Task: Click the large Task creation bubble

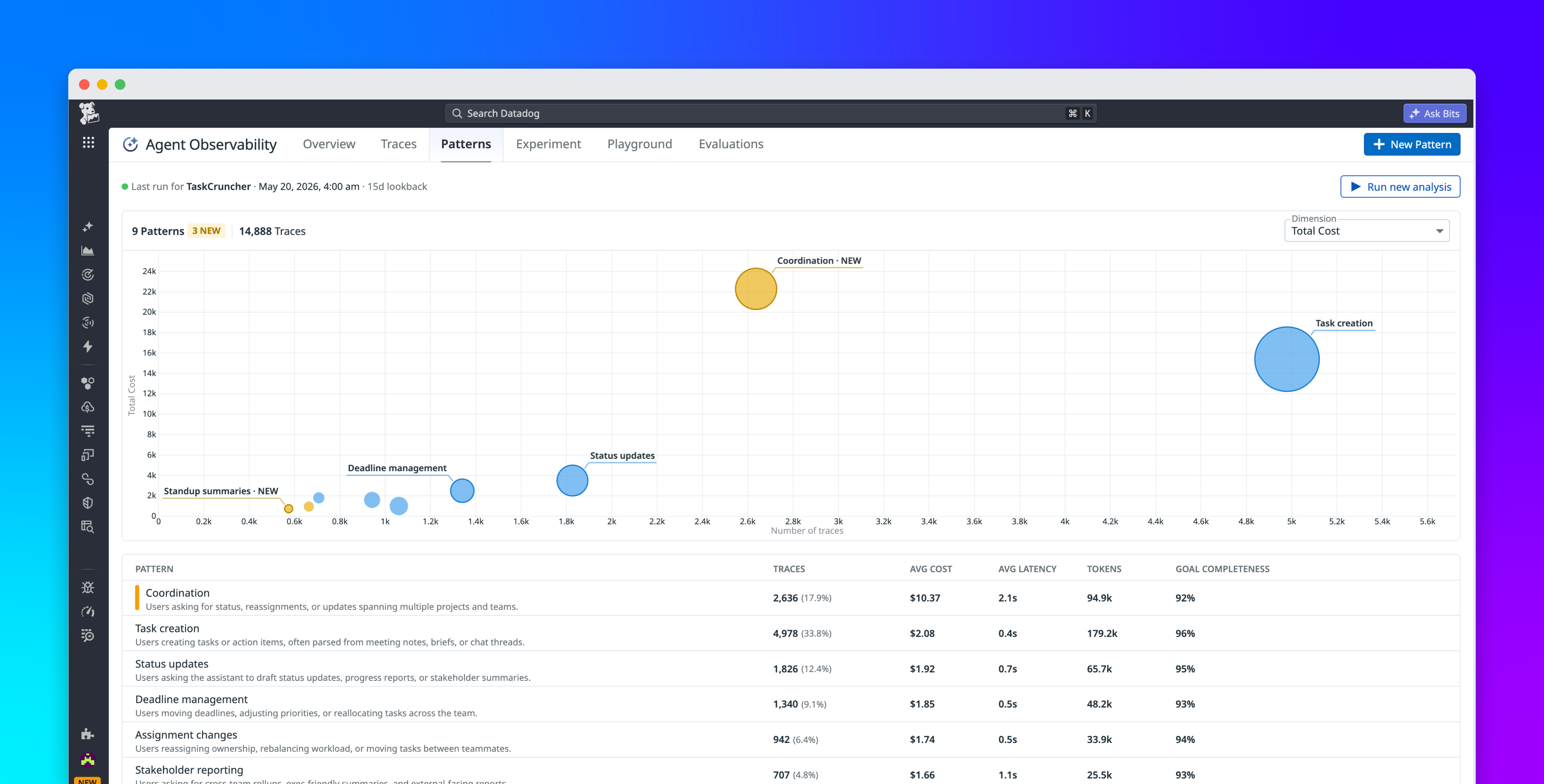Action: pyautogui.click(x=1287, y=359)
